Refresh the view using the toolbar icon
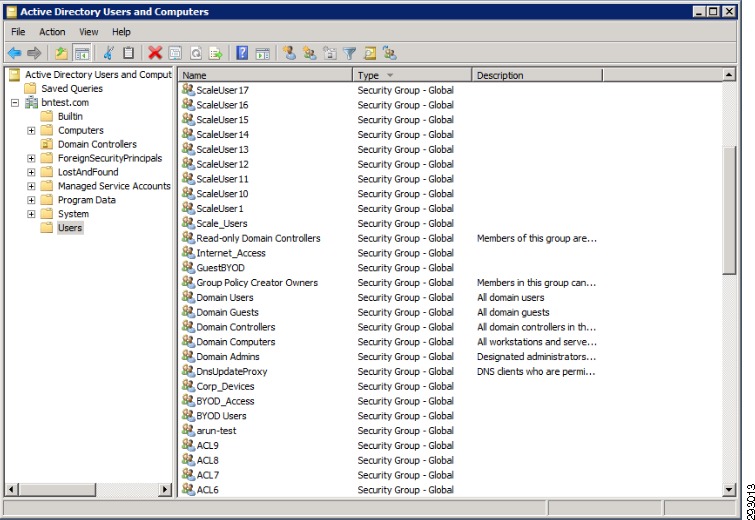This screenshot has height=520, width=755. pos(195,53)
